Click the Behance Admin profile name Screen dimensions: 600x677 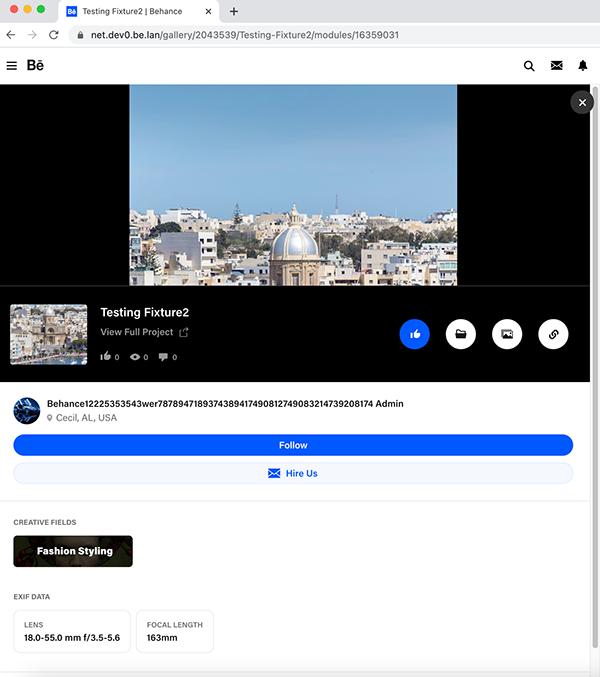225,404
